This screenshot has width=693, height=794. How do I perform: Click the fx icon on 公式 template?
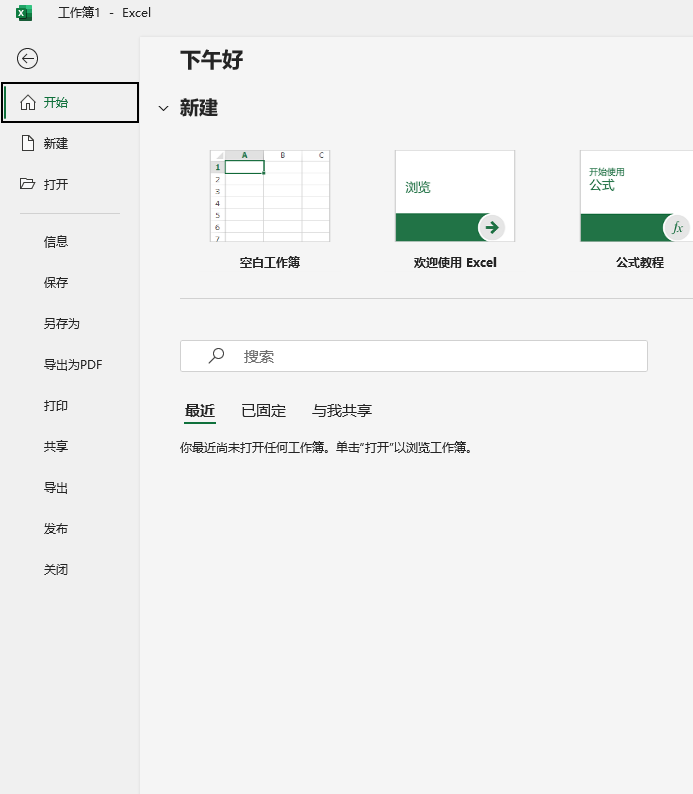click(676, 227)
